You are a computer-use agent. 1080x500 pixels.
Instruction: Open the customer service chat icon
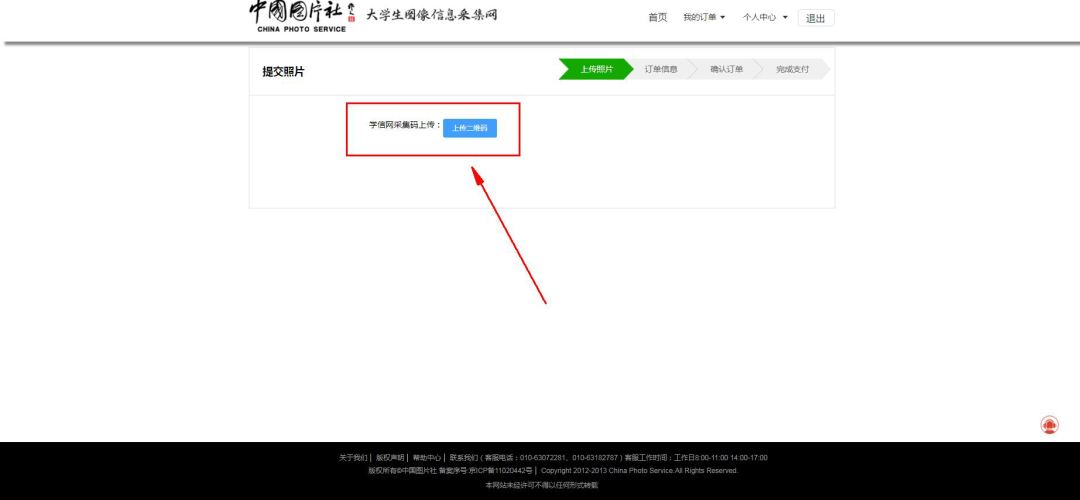[x=1049, y=425]
